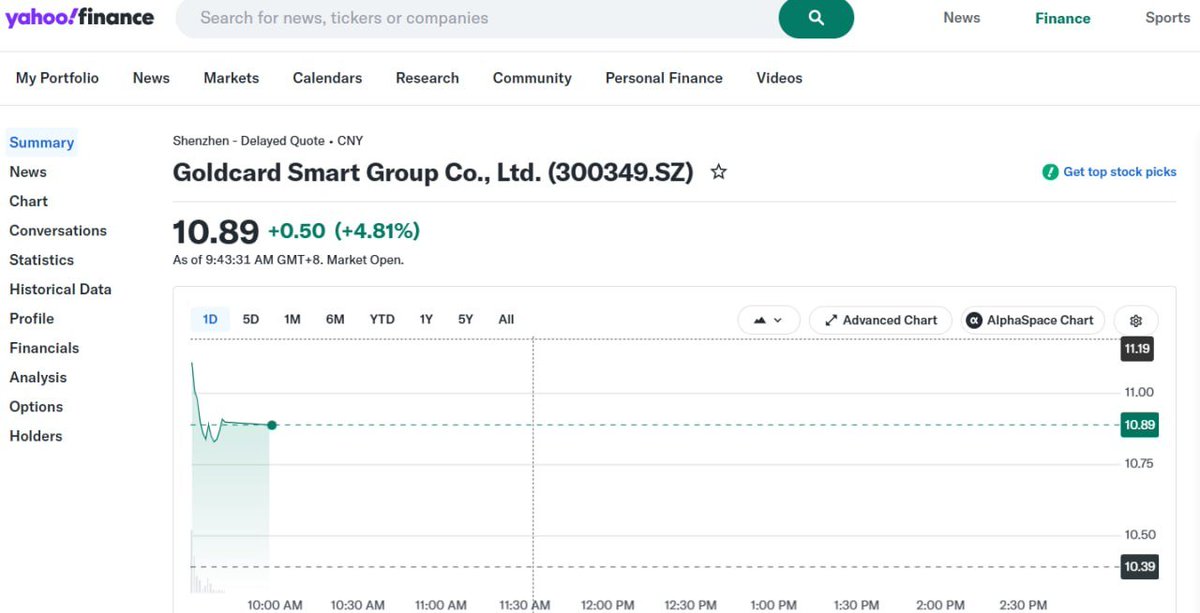Open My Portfolio in navigation bar
The width and height of the screenshot is (1200, 613).
point(57,78)
